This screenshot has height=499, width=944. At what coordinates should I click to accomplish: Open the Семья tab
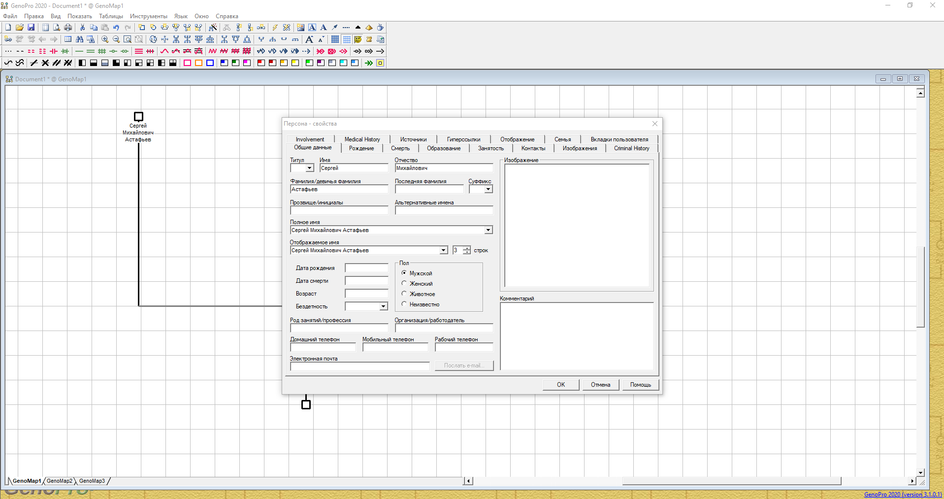(x=562, y=139)
